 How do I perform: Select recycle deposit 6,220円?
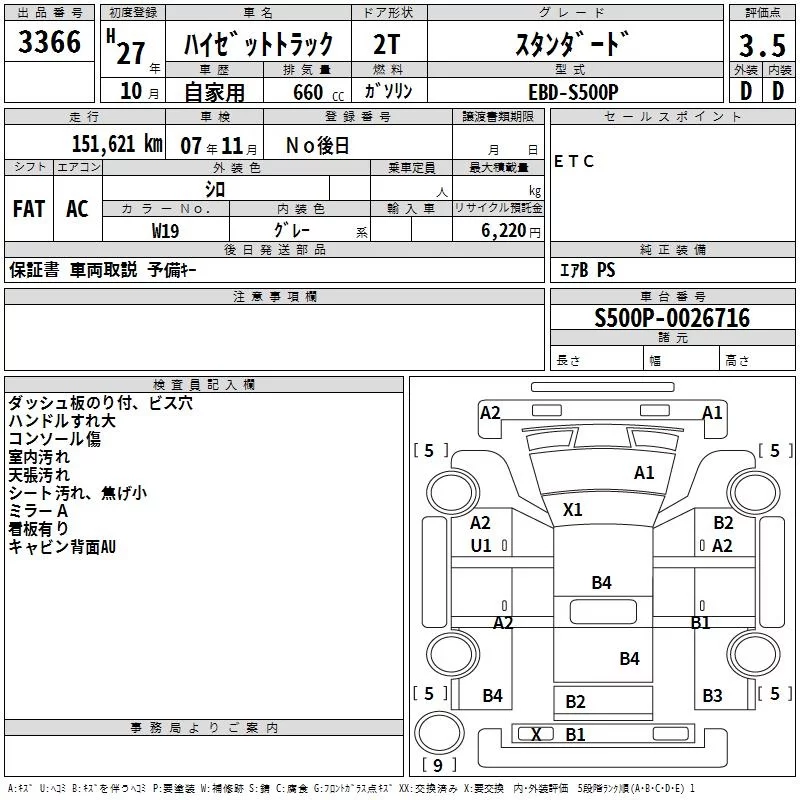[510, 231]
